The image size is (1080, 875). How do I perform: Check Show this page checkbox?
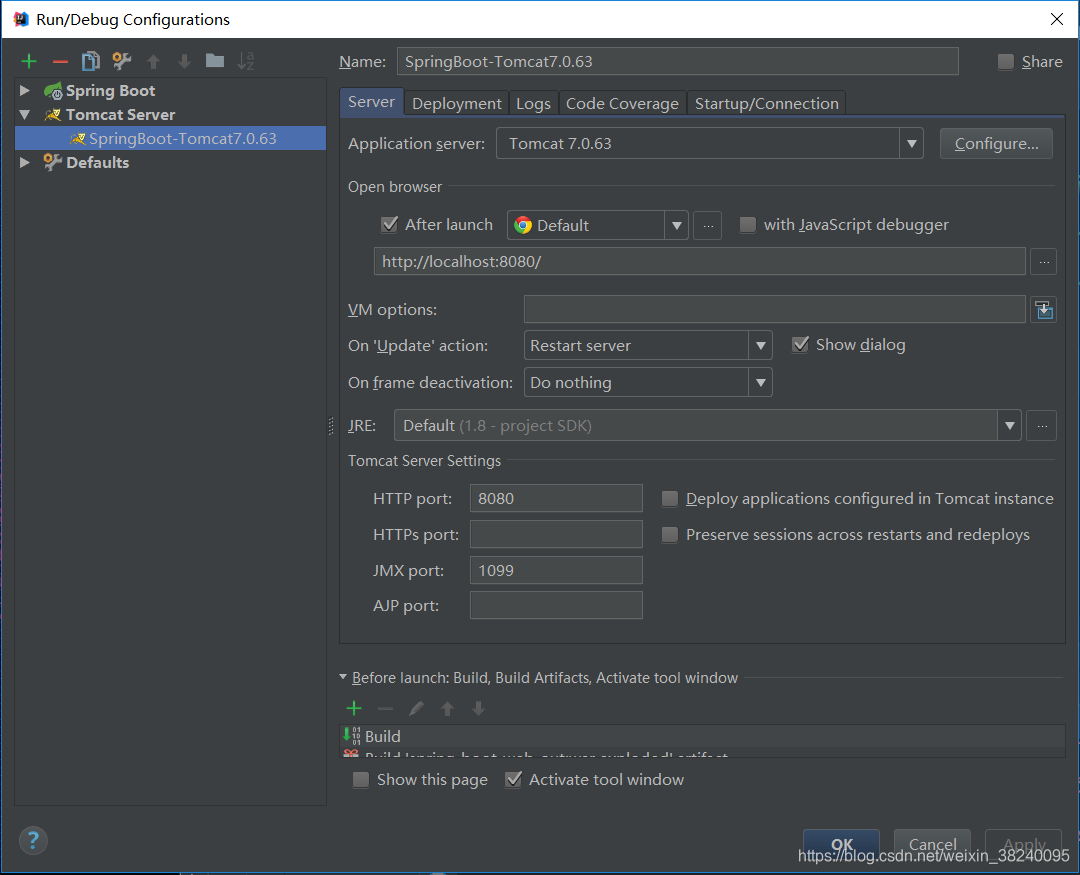pos(361,780)
